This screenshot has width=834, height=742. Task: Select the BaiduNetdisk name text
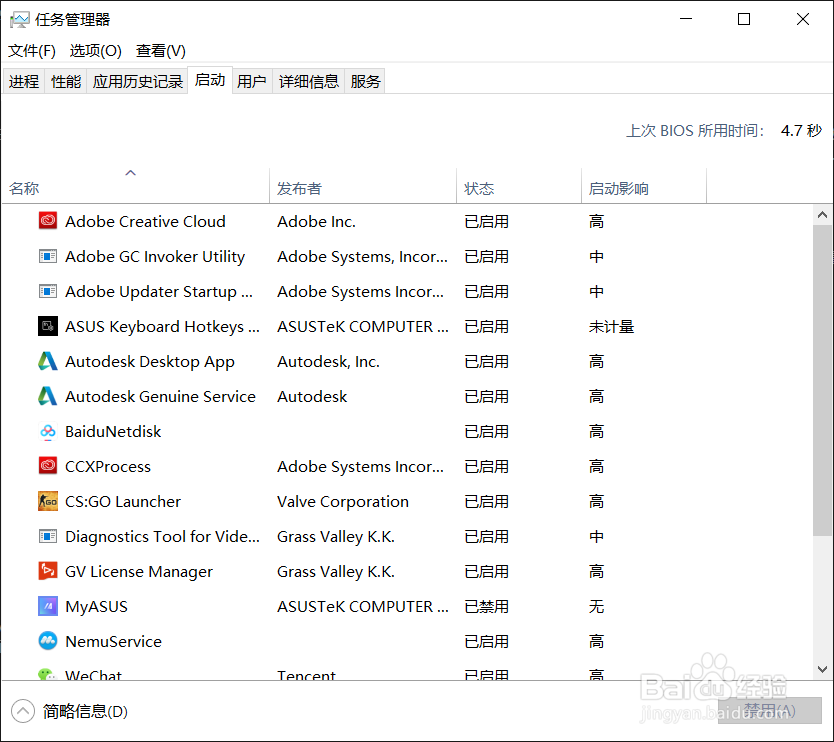[113, 431]
